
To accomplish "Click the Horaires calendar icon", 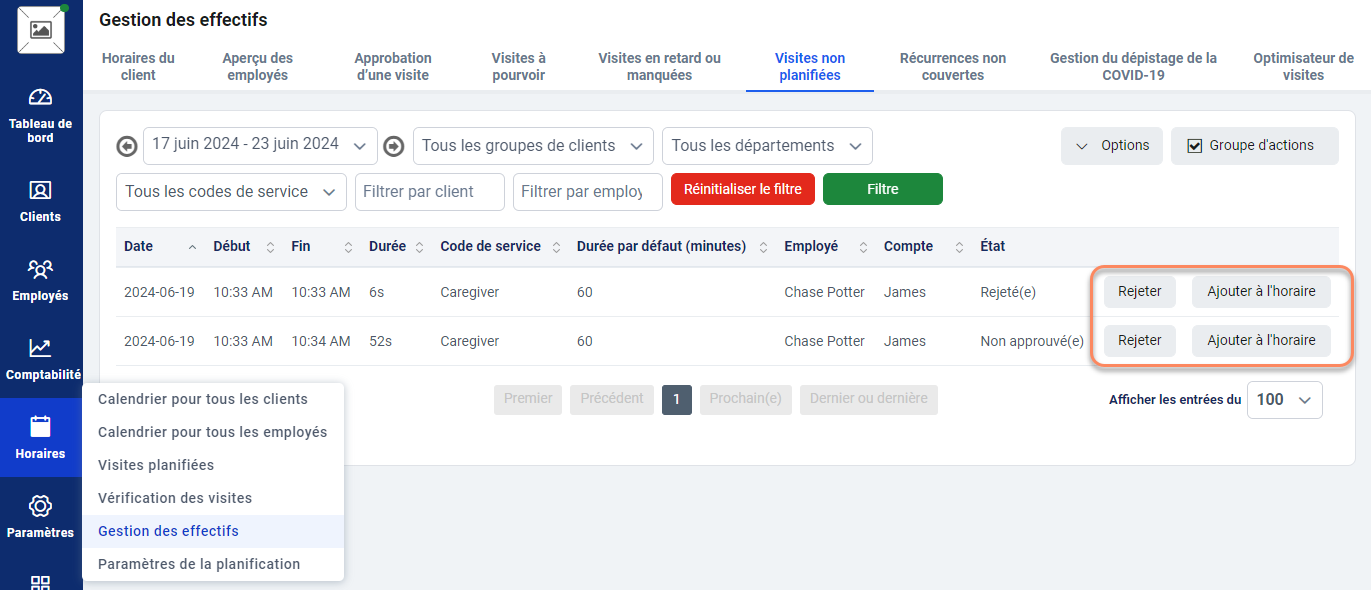I will (x=40, y=427).
